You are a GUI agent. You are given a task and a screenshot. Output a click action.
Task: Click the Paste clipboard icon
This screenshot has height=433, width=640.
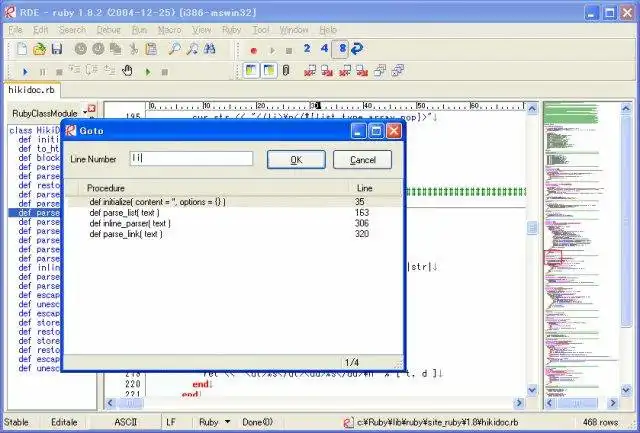151,49
